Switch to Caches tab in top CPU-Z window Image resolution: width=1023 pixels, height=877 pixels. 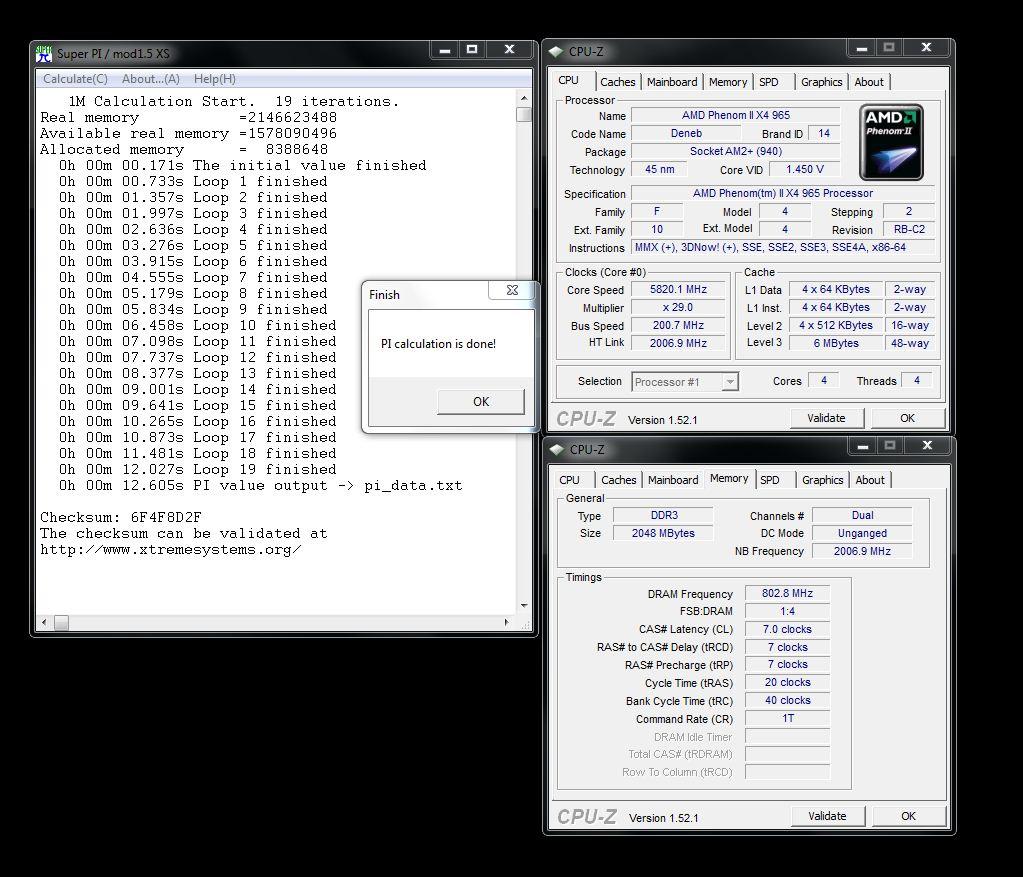click(x=617, y=82)
